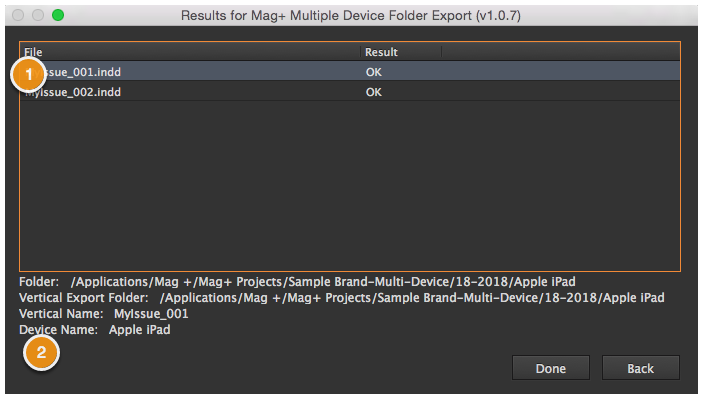This screenshot has height=399, width=703.
Task: Click orange annotation marker 2
Action: [41, 352]
